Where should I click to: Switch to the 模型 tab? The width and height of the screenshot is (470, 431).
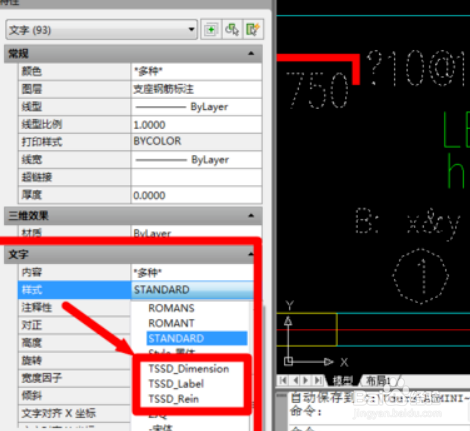343,381
